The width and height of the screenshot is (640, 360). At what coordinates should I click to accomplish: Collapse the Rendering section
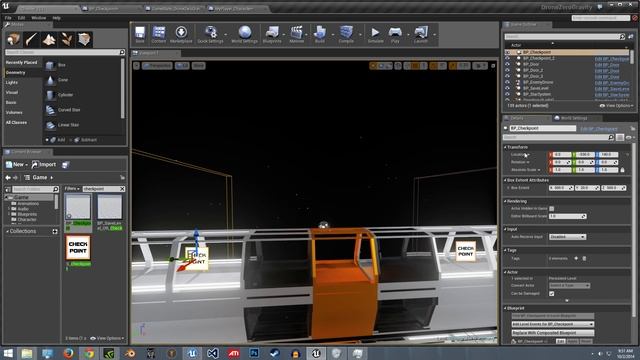505,201
